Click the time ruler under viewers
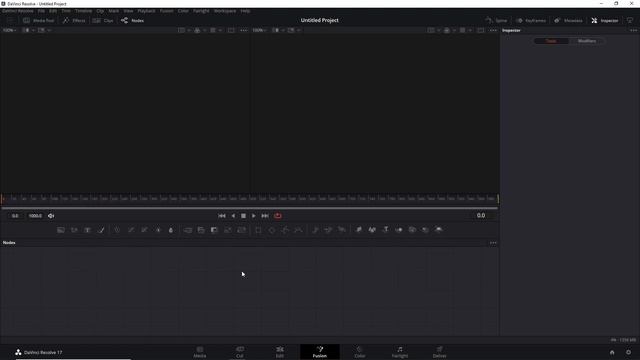The height and width of the screenshot is (360, 640). click(x=249, y=198)
